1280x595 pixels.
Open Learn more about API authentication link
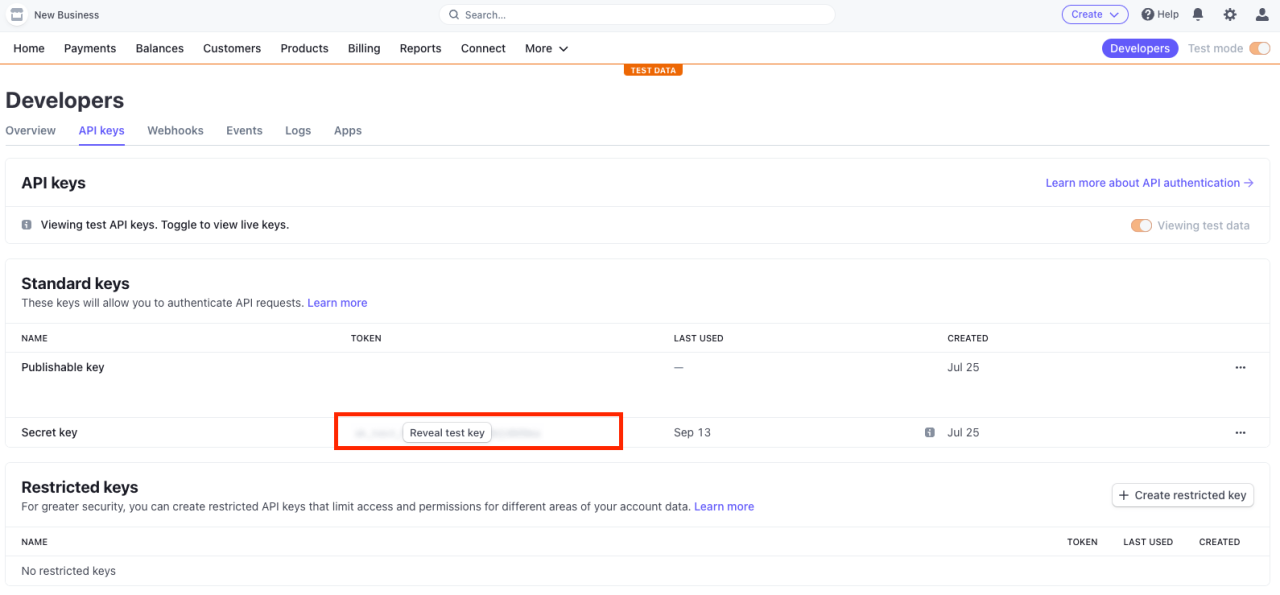pos(1150,183)
